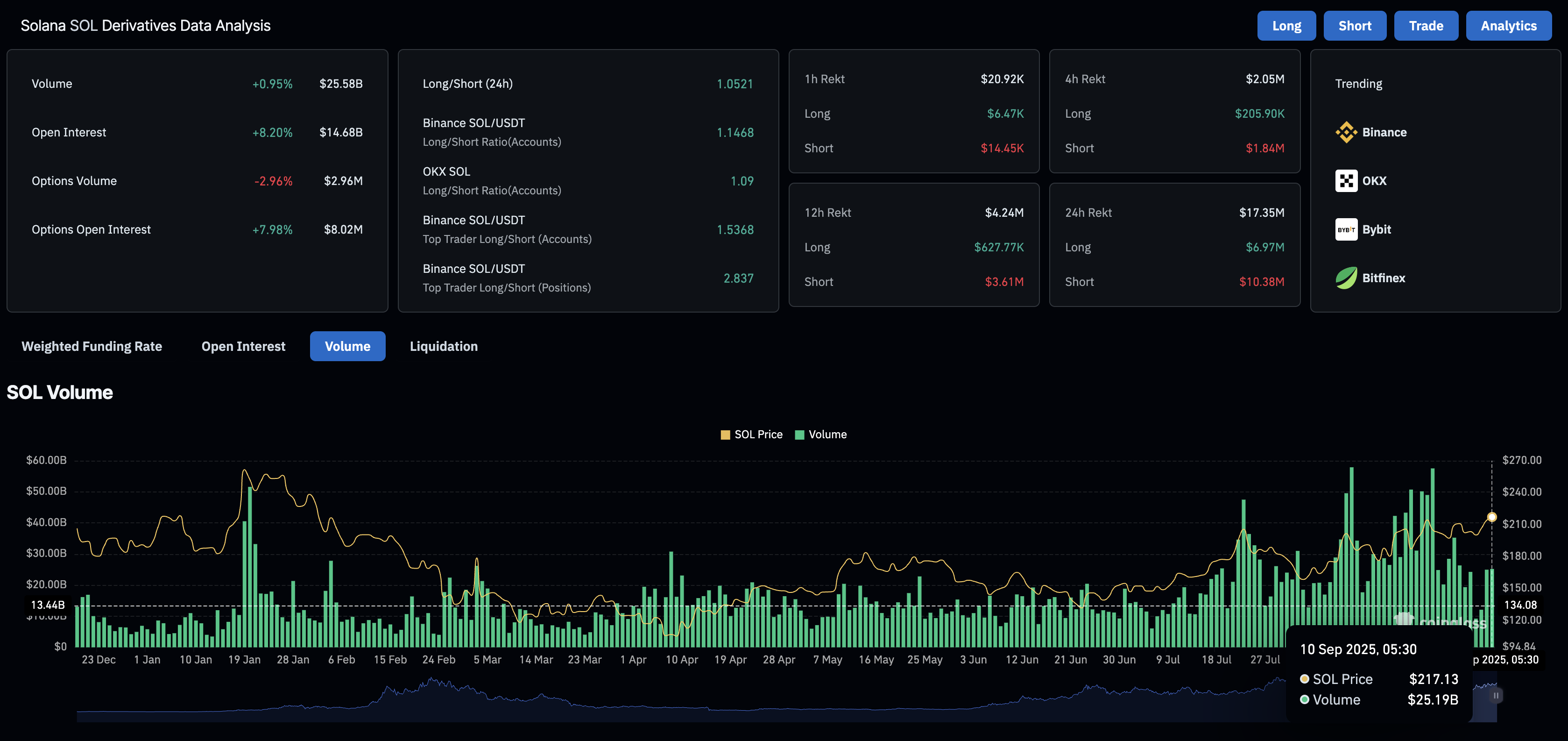Image resolution: width=1568 pixels, height=741 pixels.
Task: Click the OKX logo icon
Action: coord(1346,181)
